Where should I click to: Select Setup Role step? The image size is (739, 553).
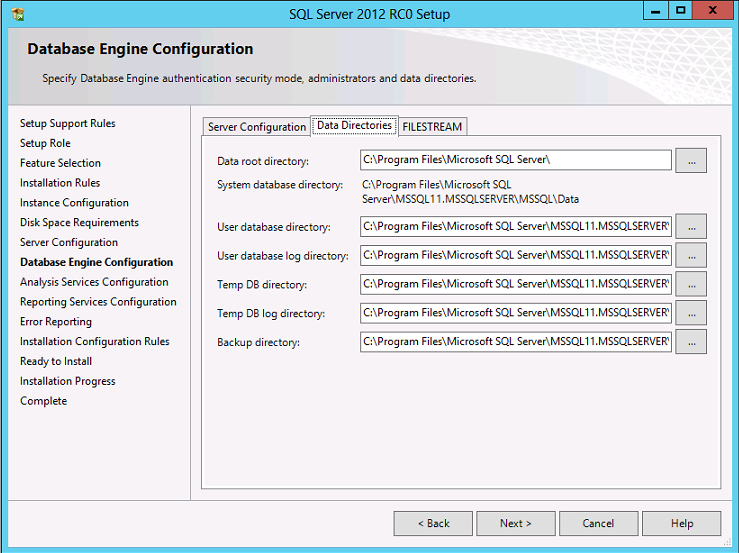[45, 143]
